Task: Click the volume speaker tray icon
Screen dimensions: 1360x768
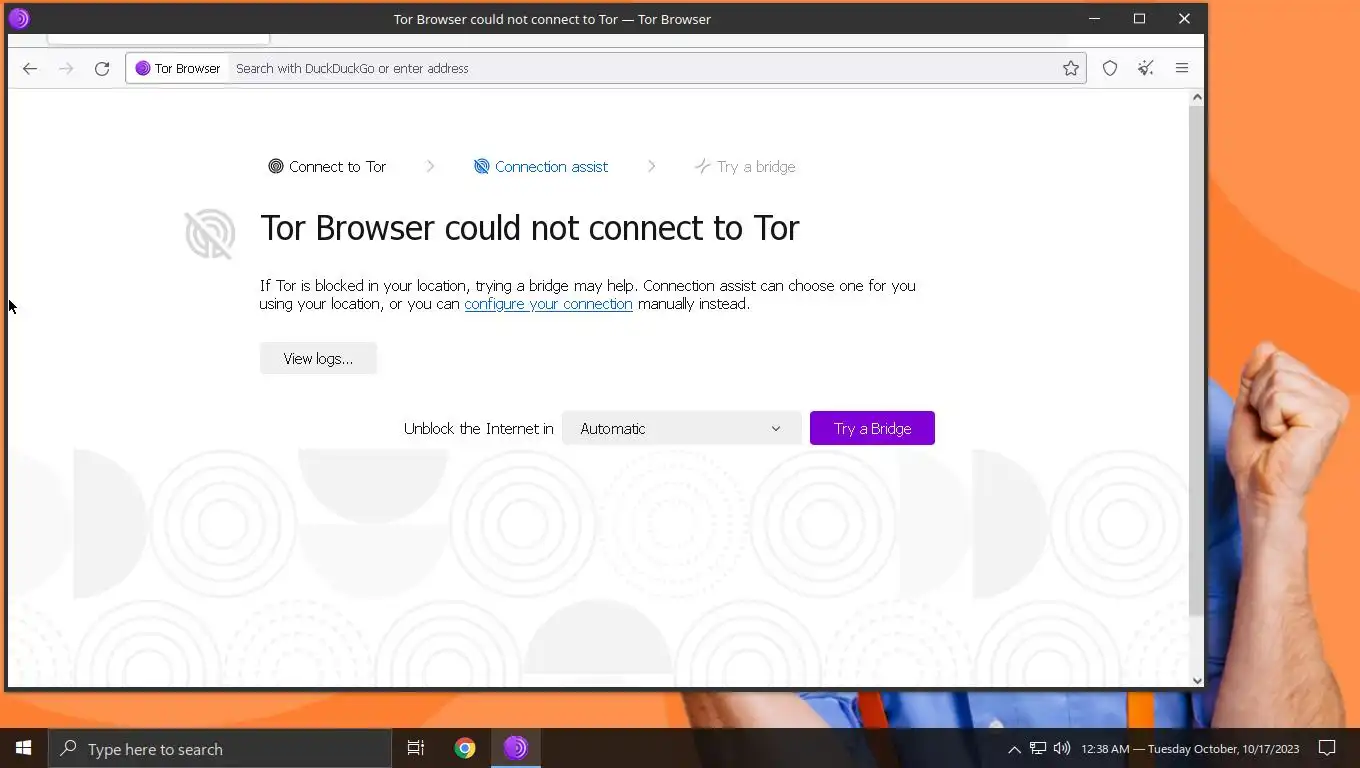Action: point(1062,748)
